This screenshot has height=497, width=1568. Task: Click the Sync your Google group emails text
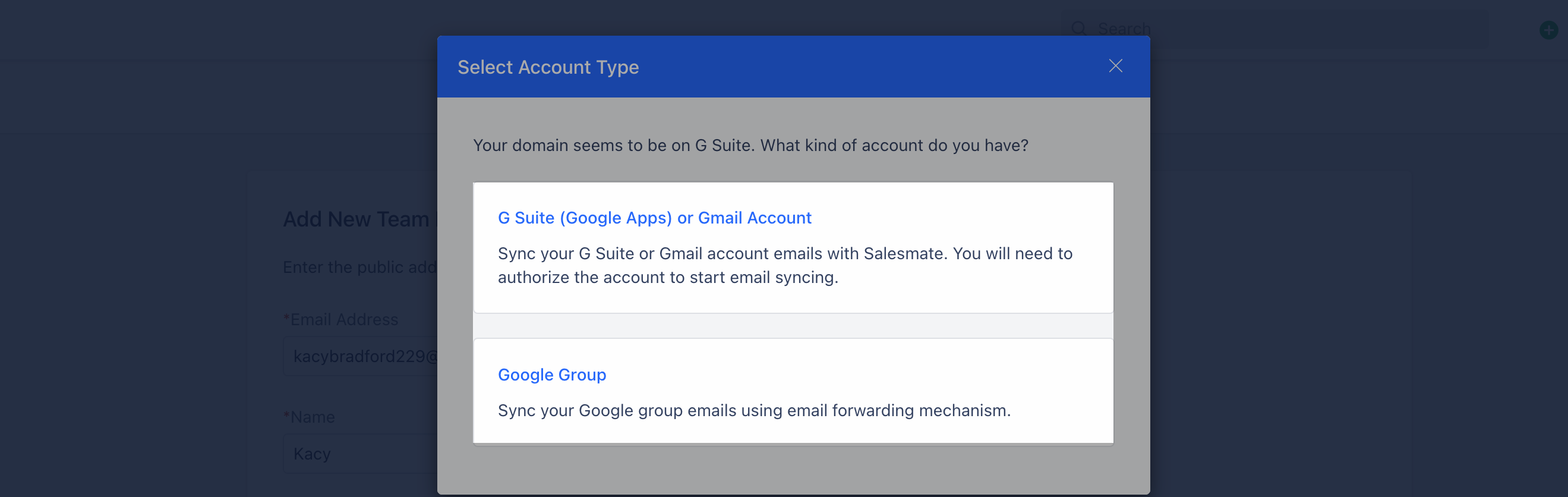[754, 410]
